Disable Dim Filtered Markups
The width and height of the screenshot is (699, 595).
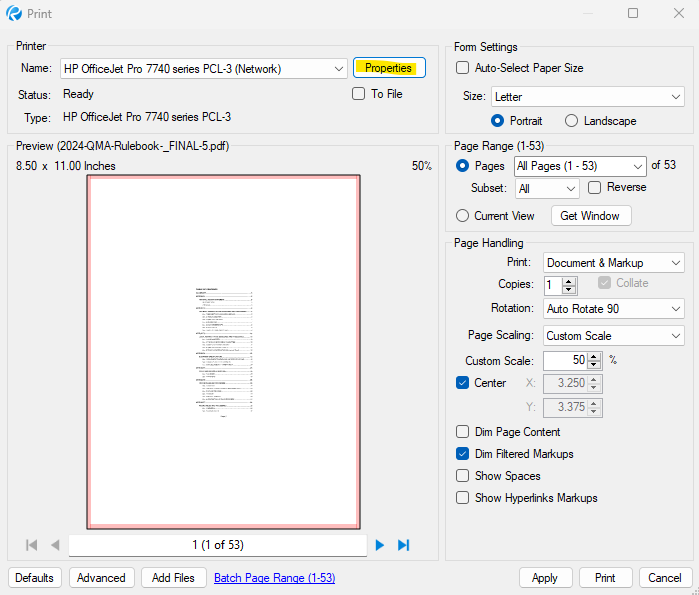pyautogui.click(x=462, y=454)
